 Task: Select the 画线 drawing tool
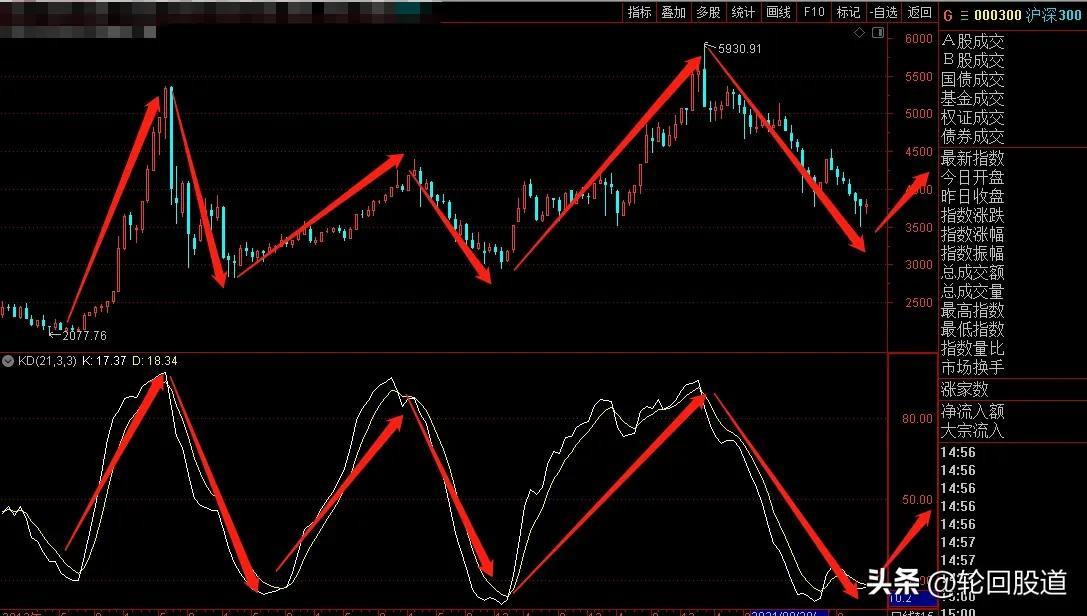pos(778,12)
